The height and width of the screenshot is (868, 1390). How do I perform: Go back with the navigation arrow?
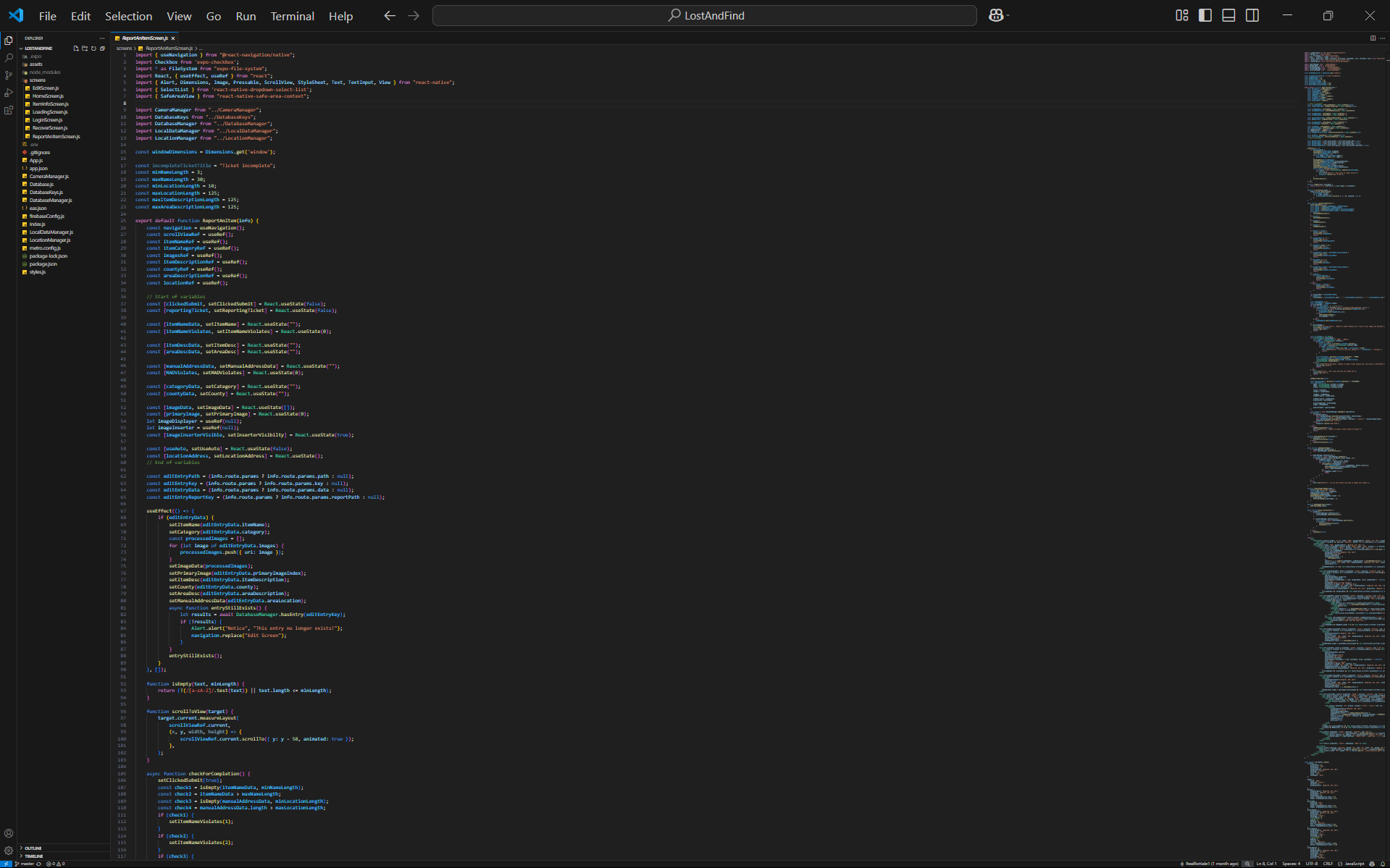[x=390, y=16]
